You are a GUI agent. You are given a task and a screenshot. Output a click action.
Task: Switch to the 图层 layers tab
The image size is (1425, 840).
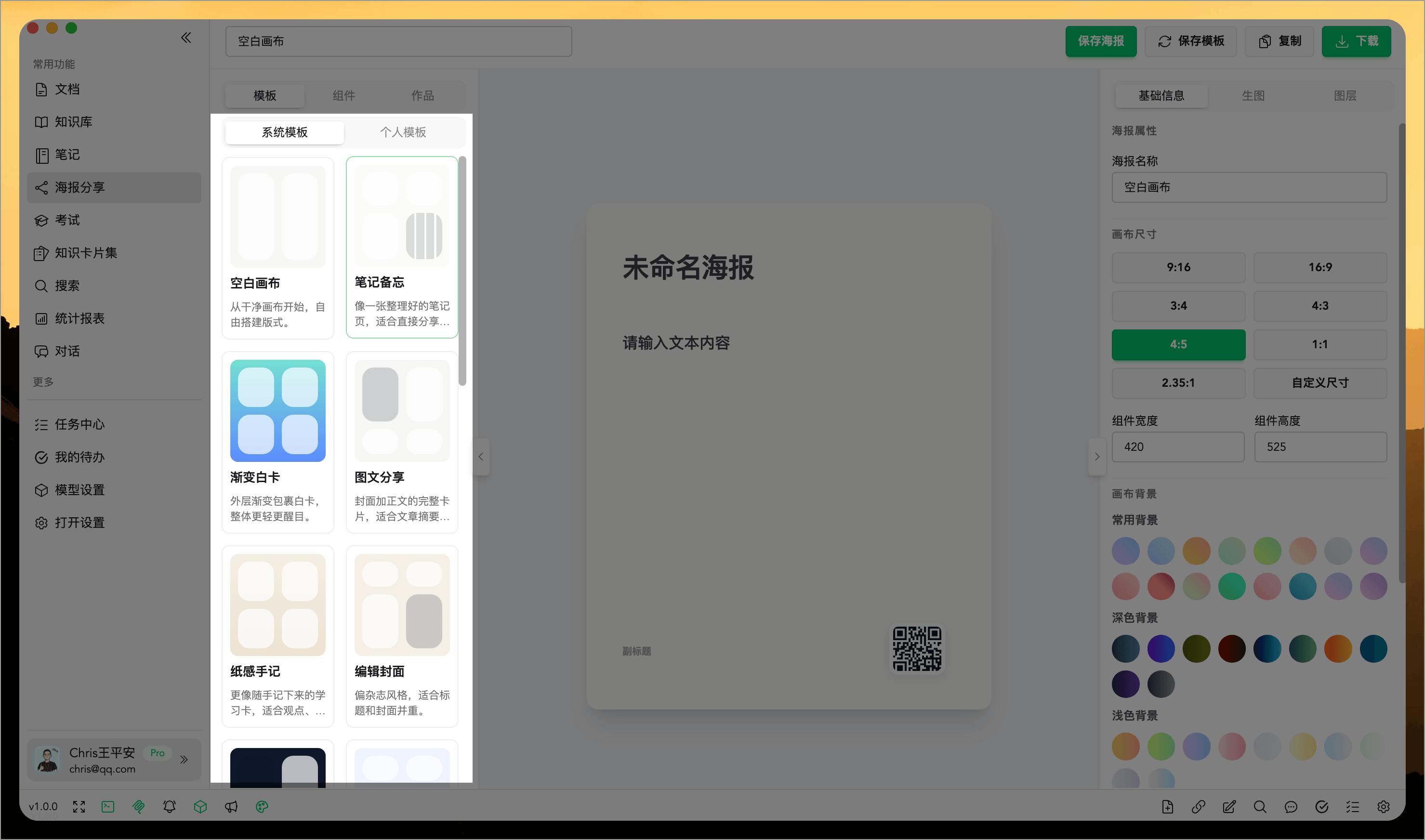(x=1346, y=96)
